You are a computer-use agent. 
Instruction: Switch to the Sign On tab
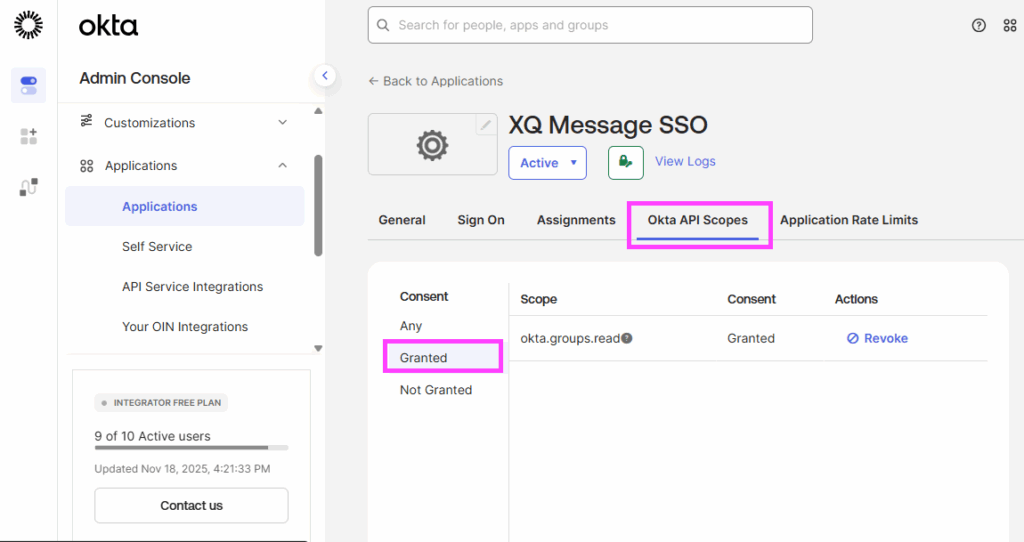[481, 220]
